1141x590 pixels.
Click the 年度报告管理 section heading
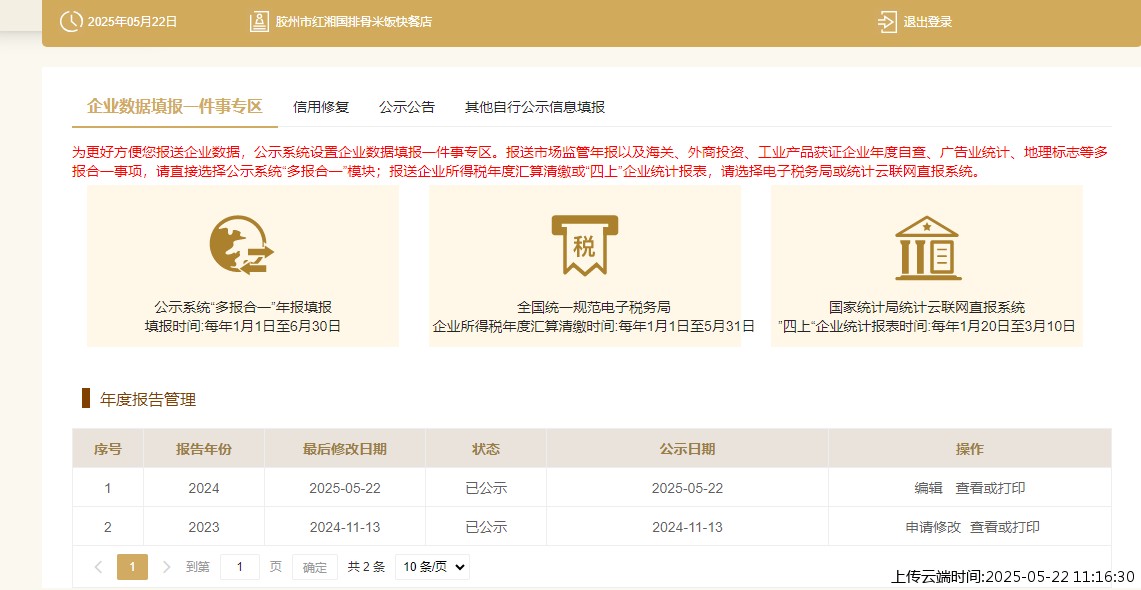point(148,399)
